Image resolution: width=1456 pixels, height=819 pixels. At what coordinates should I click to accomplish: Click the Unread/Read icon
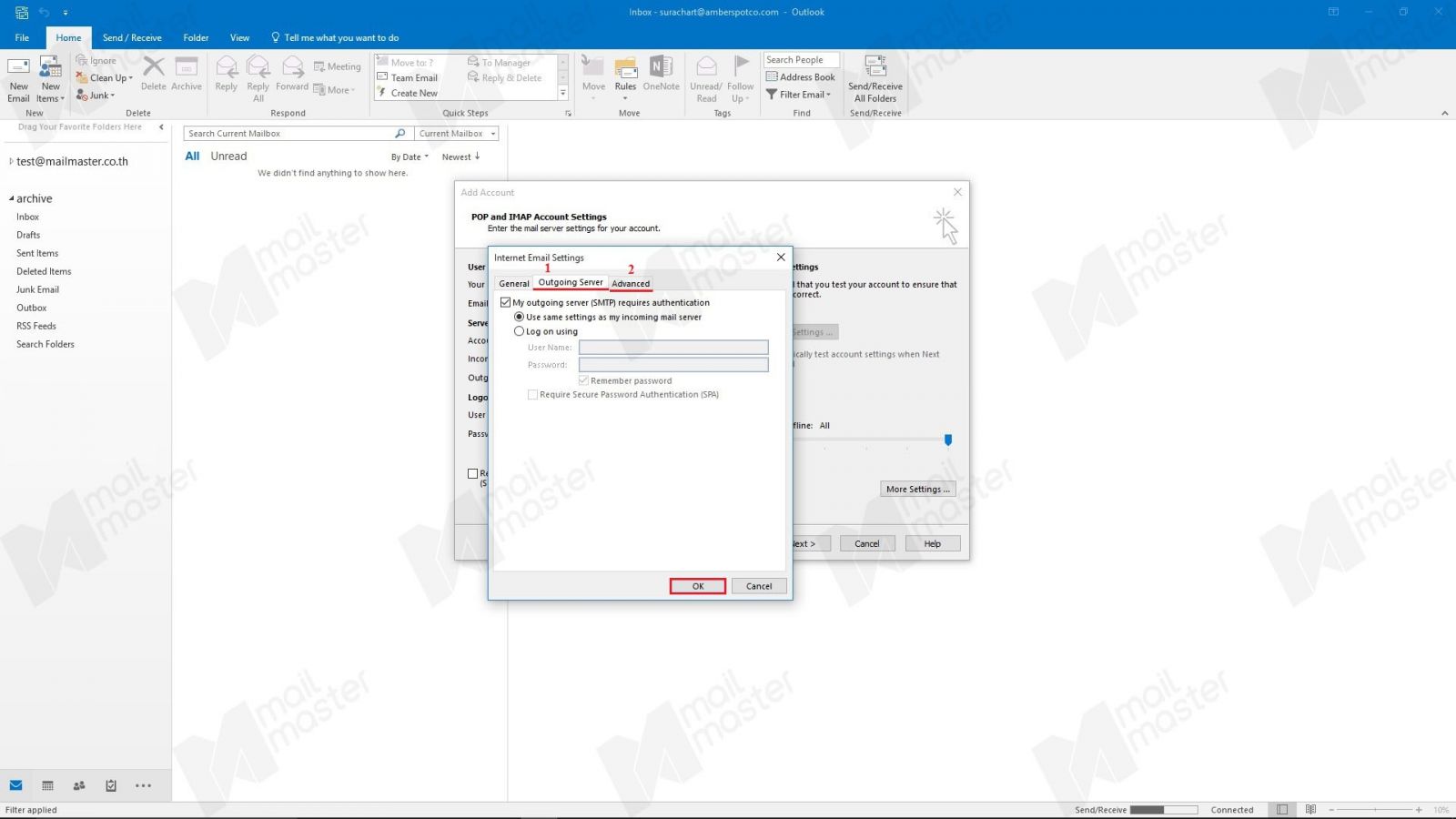pyautogui.click(x=706, y=66)
